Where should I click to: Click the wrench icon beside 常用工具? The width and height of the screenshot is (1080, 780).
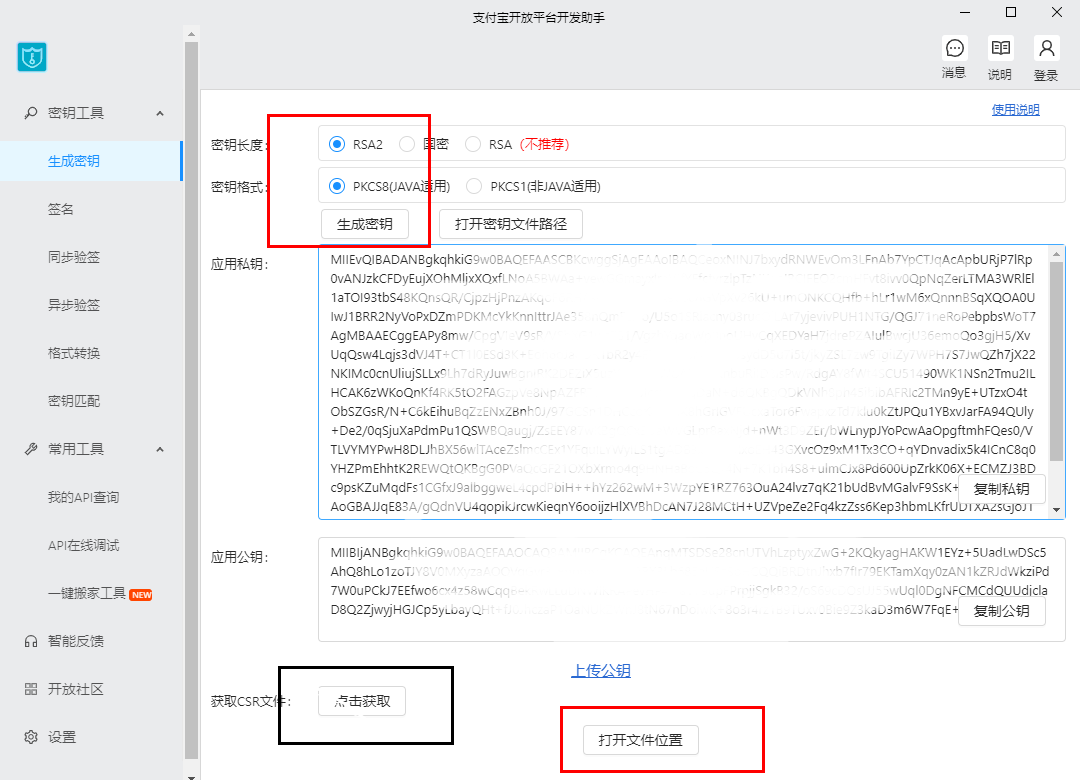click(30, 449)
